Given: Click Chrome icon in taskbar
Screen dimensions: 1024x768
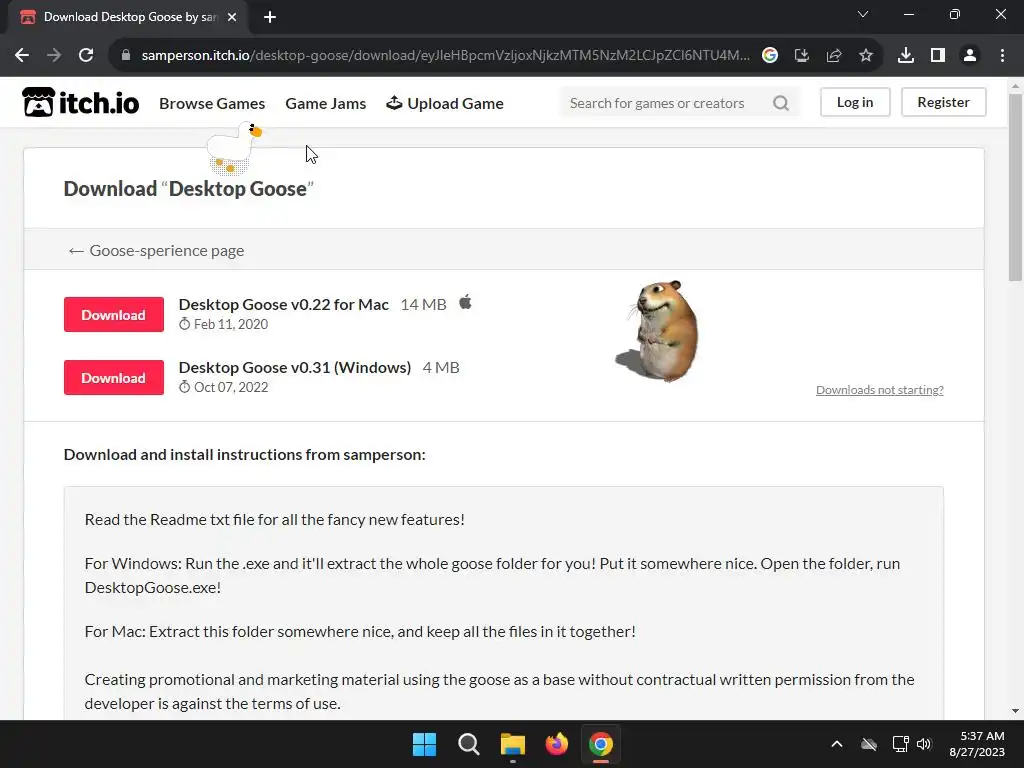Looking at the screenshot, I should (601, 744).
